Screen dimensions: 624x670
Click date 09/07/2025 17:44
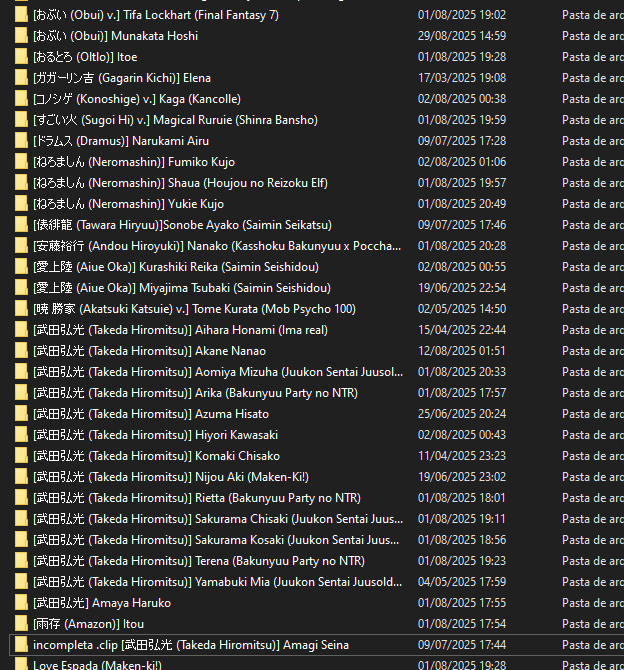pos(462,645)
